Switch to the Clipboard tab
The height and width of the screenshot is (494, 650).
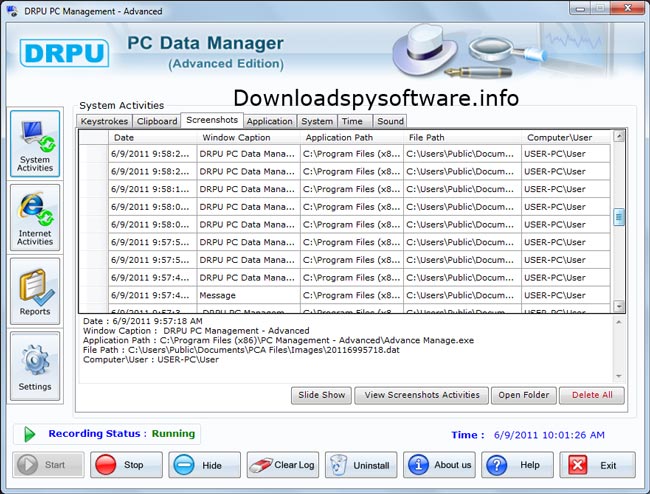point(157,121)
